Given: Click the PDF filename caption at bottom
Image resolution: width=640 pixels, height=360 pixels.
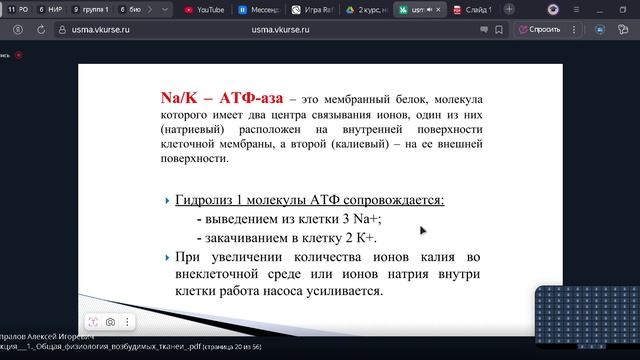Looking at the screenshot, I should point(131,347).
